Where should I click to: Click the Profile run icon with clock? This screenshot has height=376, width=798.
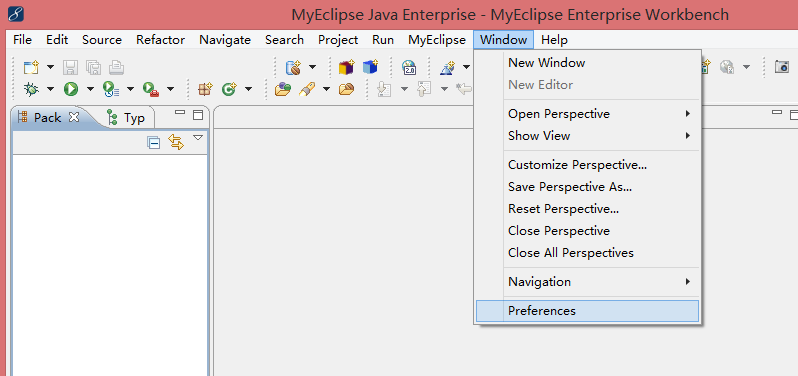tap(110, 90)
